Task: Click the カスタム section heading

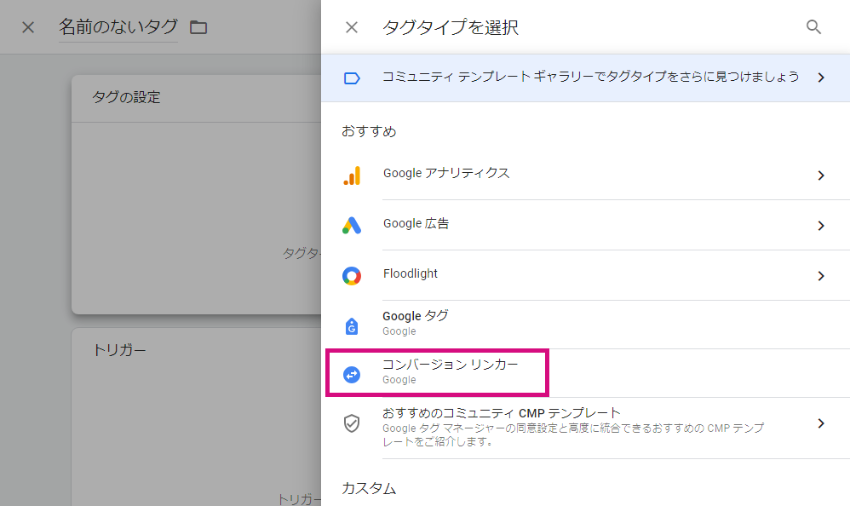Action: pos(369,488)
